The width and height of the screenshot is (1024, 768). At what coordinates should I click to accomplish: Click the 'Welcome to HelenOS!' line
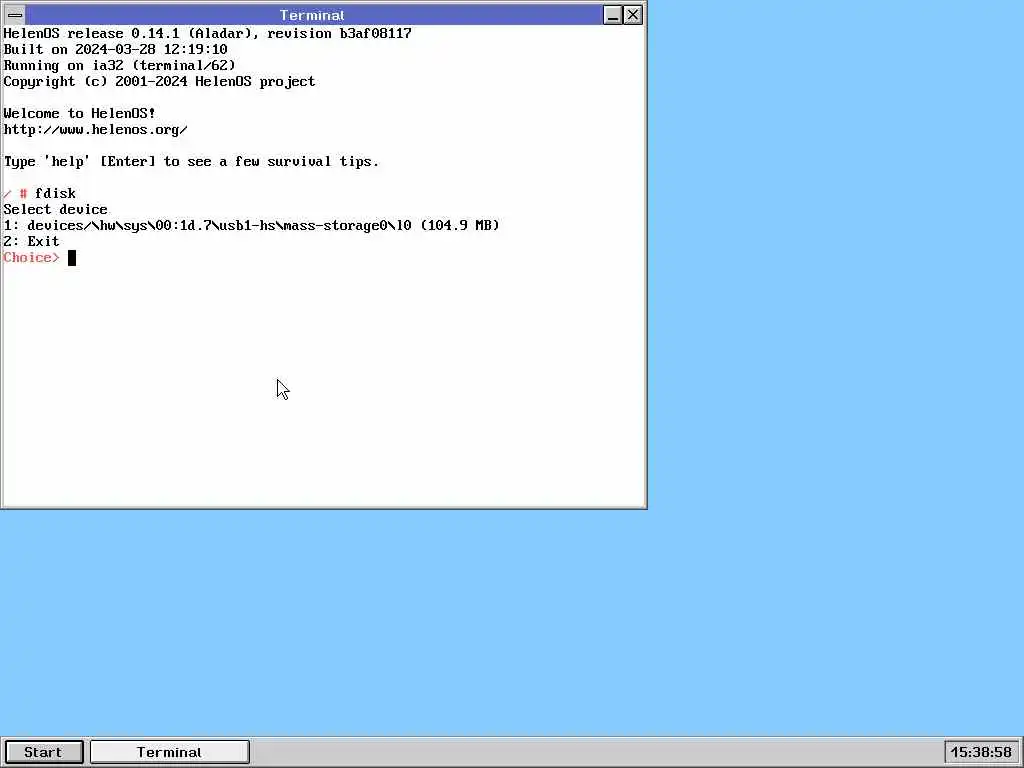click(x=80, y=113)
